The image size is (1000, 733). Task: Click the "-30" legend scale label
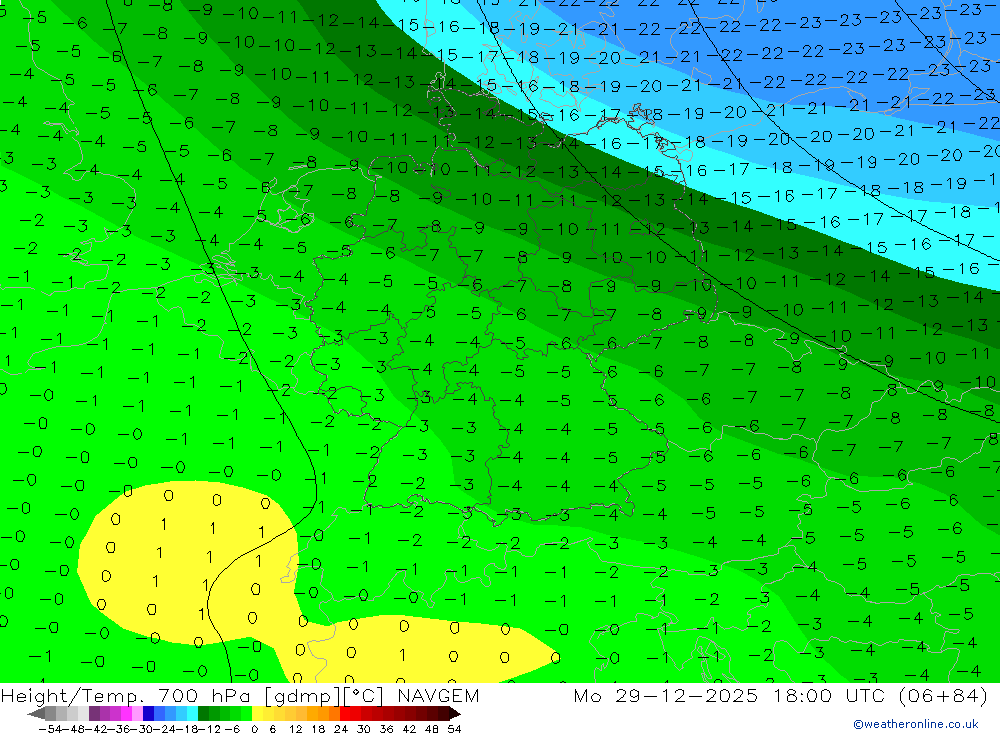tap(142, 729)
